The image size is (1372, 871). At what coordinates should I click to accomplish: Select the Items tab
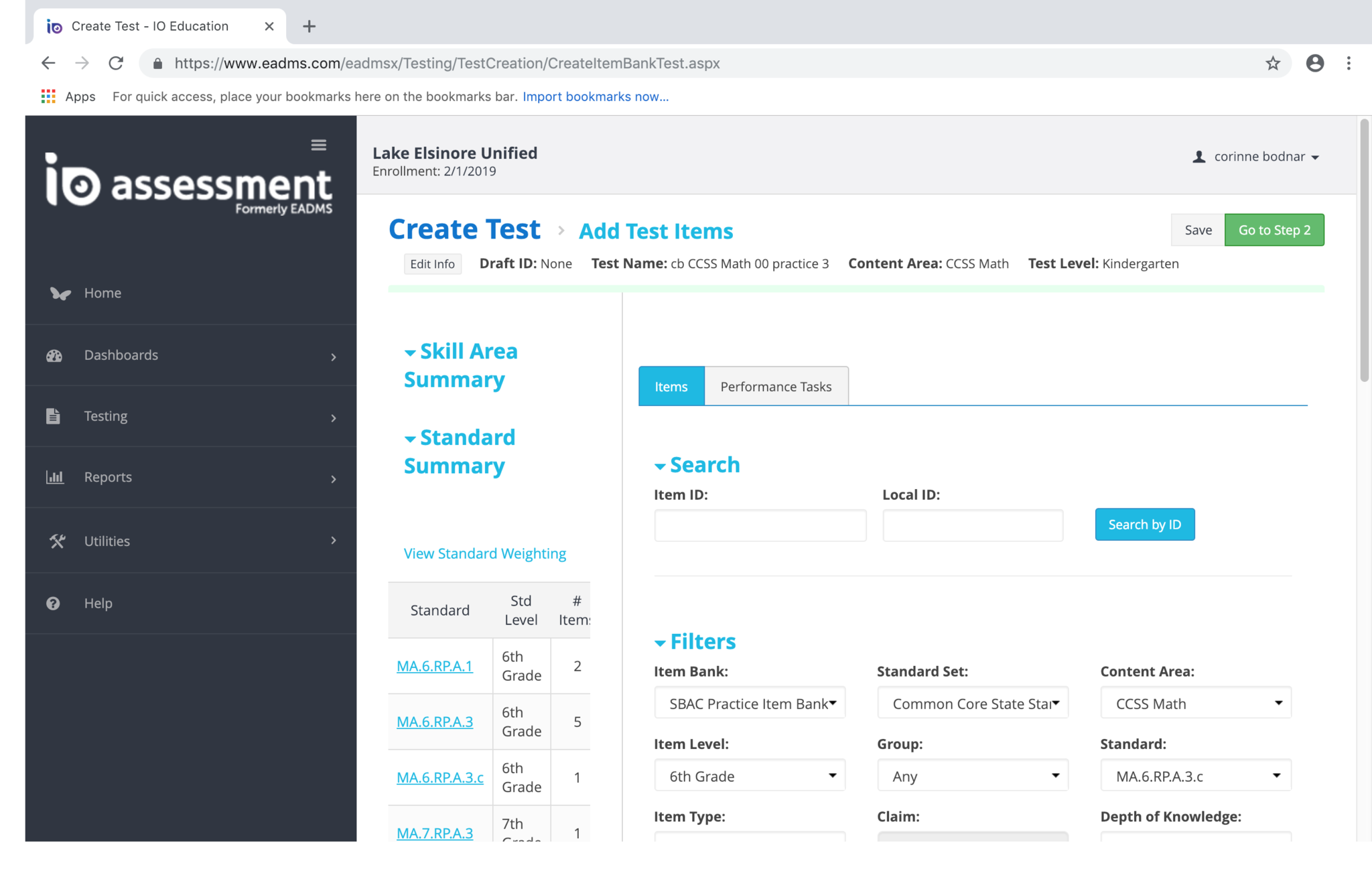671,387
